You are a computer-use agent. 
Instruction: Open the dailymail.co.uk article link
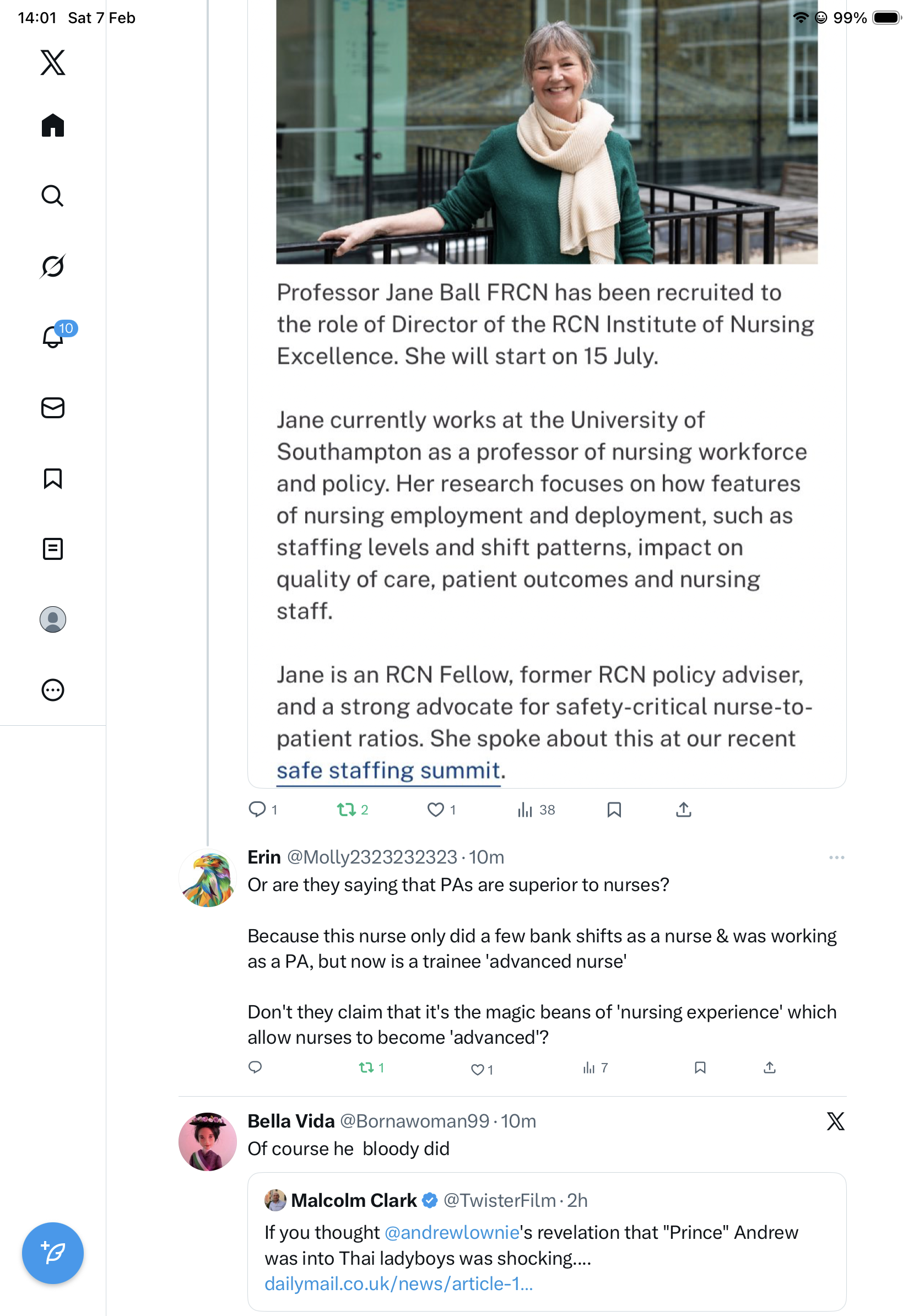coord(399,1283)
